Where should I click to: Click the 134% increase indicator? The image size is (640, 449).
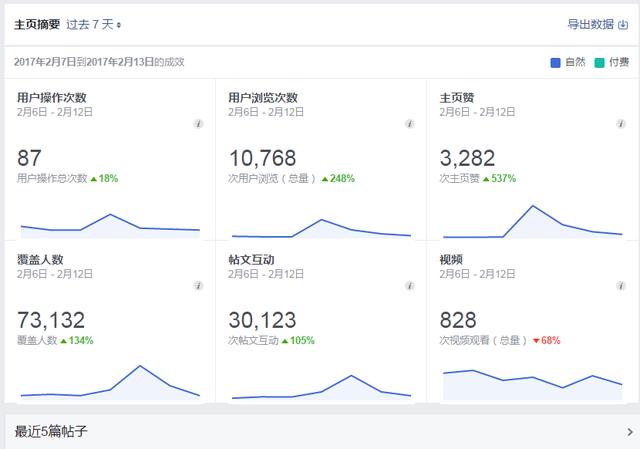tap(77, 340)
